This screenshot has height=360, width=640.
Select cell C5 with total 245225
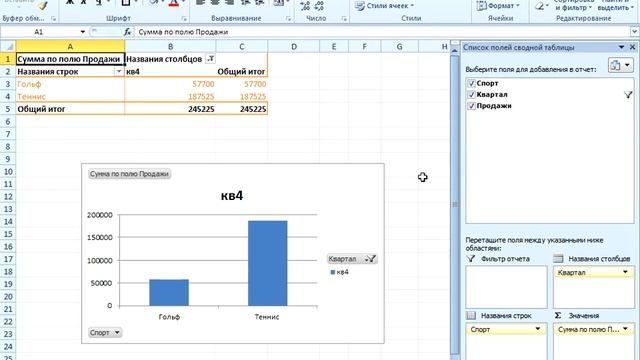point(242,109)
